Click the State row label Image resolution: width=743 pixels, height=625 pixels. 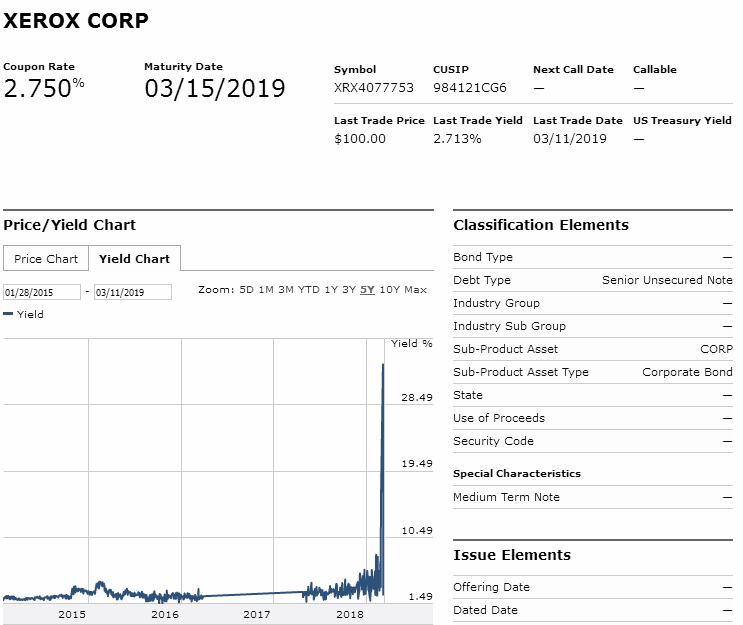(x=468, y=395)
